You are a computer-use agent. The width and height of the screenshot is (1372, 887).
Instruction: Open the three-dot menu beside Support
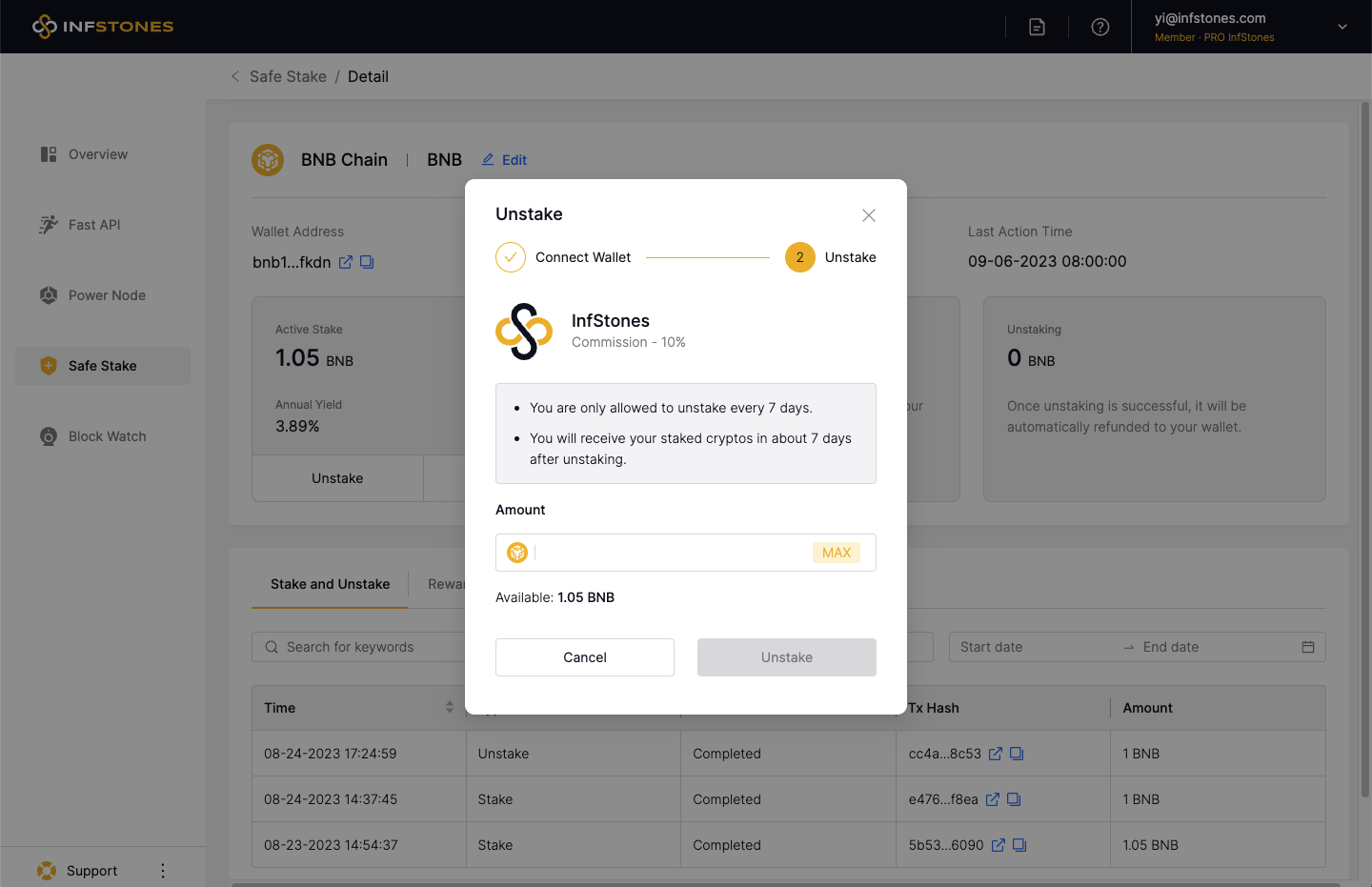coord(163,871)
